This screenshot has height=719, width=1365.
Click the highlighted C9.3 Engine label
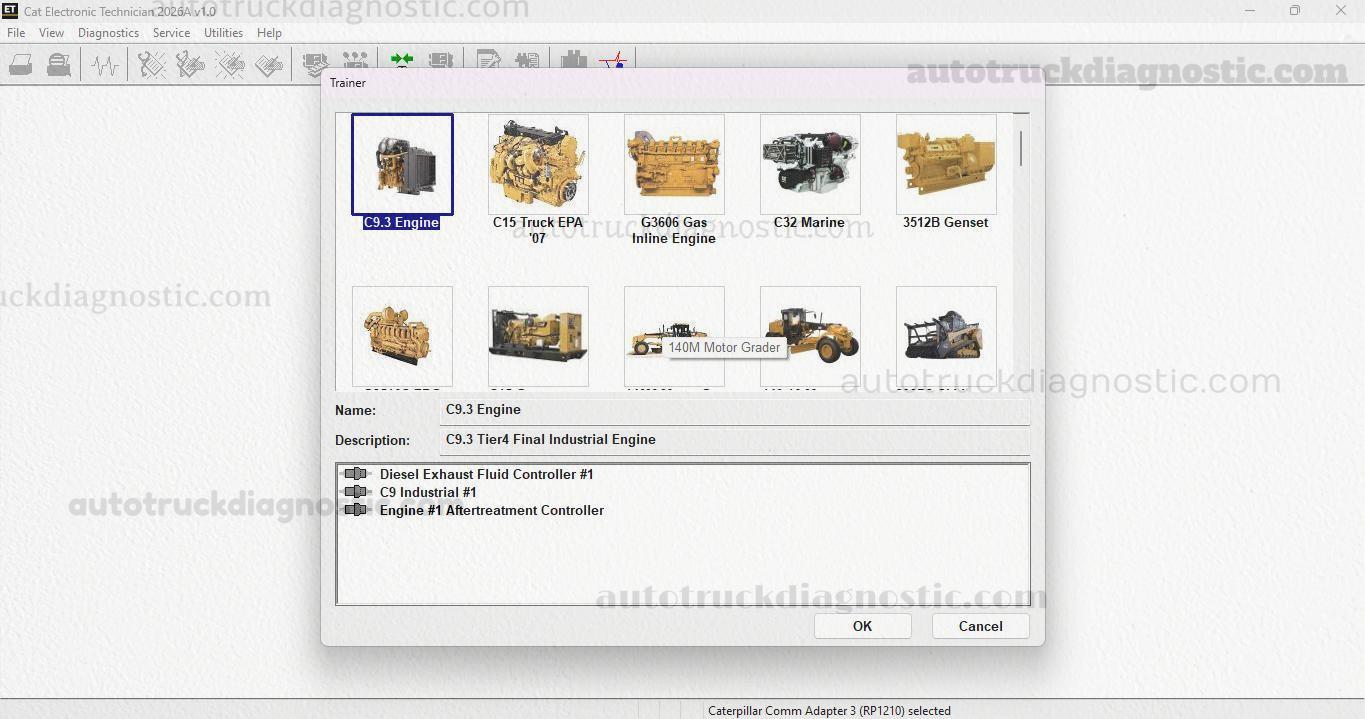401,223
